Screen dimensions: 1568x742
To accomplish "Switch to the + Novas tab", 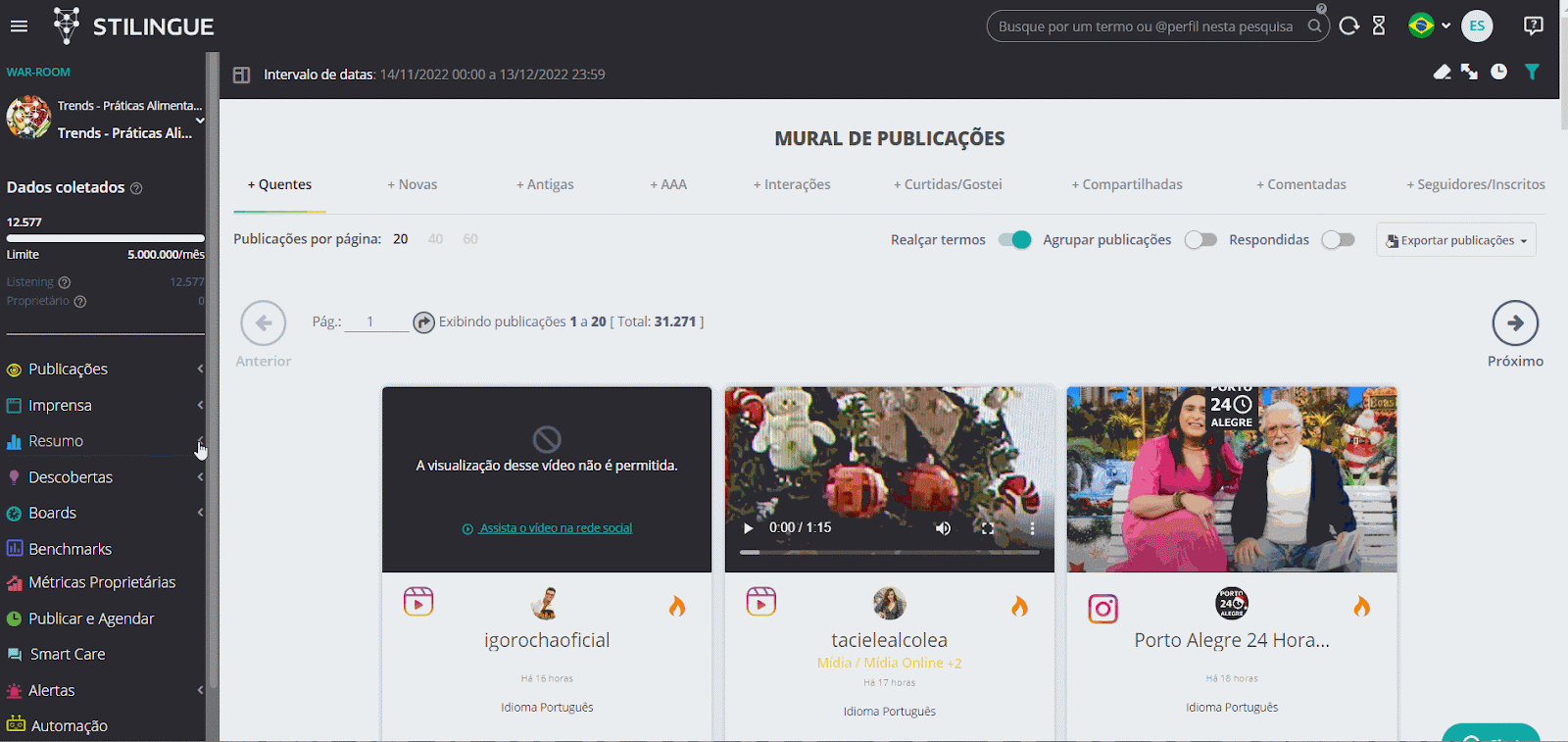I will tap(413, 184).
